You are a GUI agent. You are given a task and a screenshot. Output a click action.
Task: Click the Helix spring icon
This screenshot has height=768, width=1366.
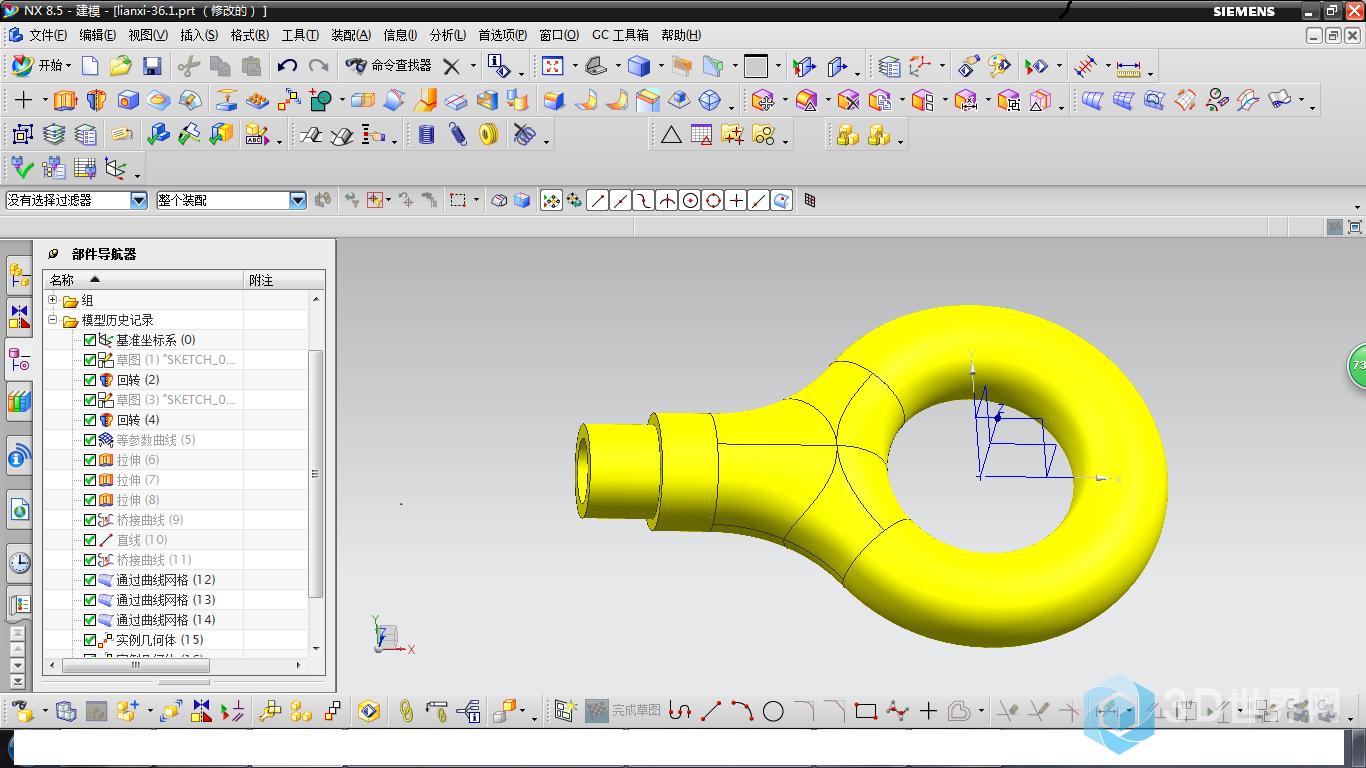tap(458, 134)
